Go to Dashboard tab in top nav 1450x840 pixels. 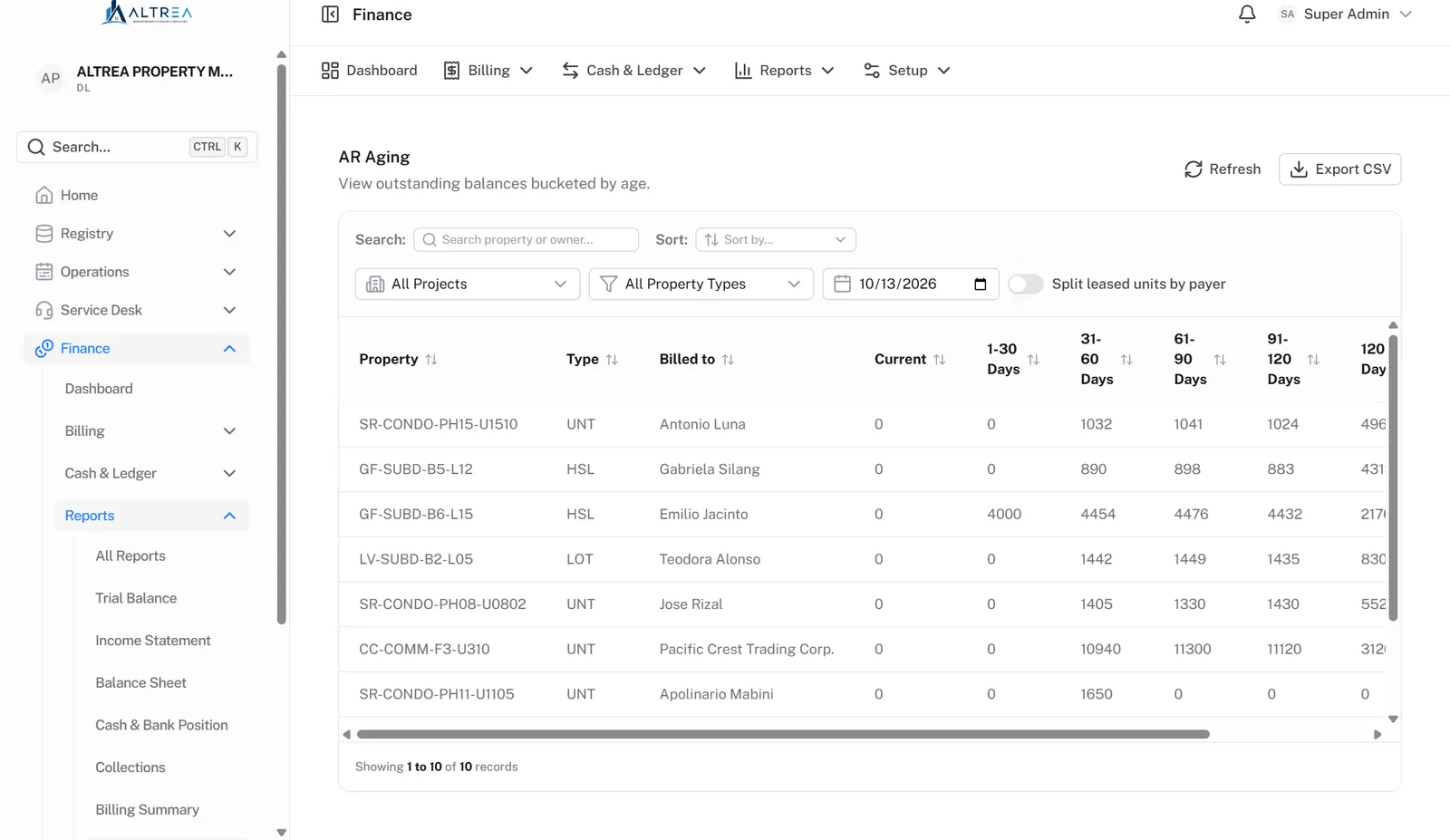click(x=369, y=71)
